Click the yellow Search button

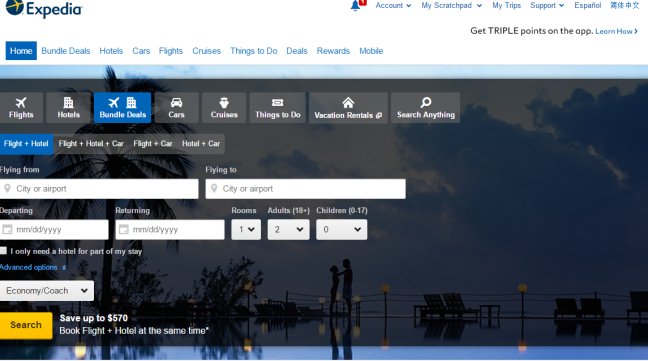point(26,325)
